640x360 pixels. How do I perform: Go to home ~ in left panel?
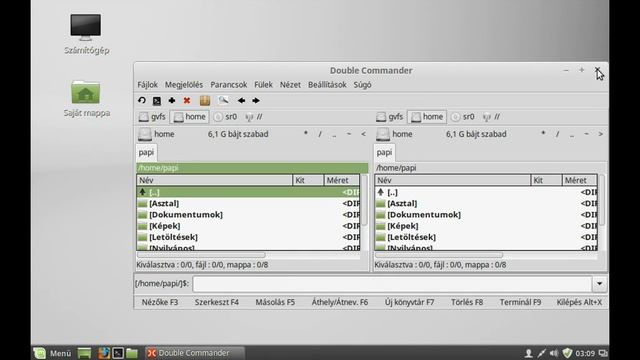[349, 134]
